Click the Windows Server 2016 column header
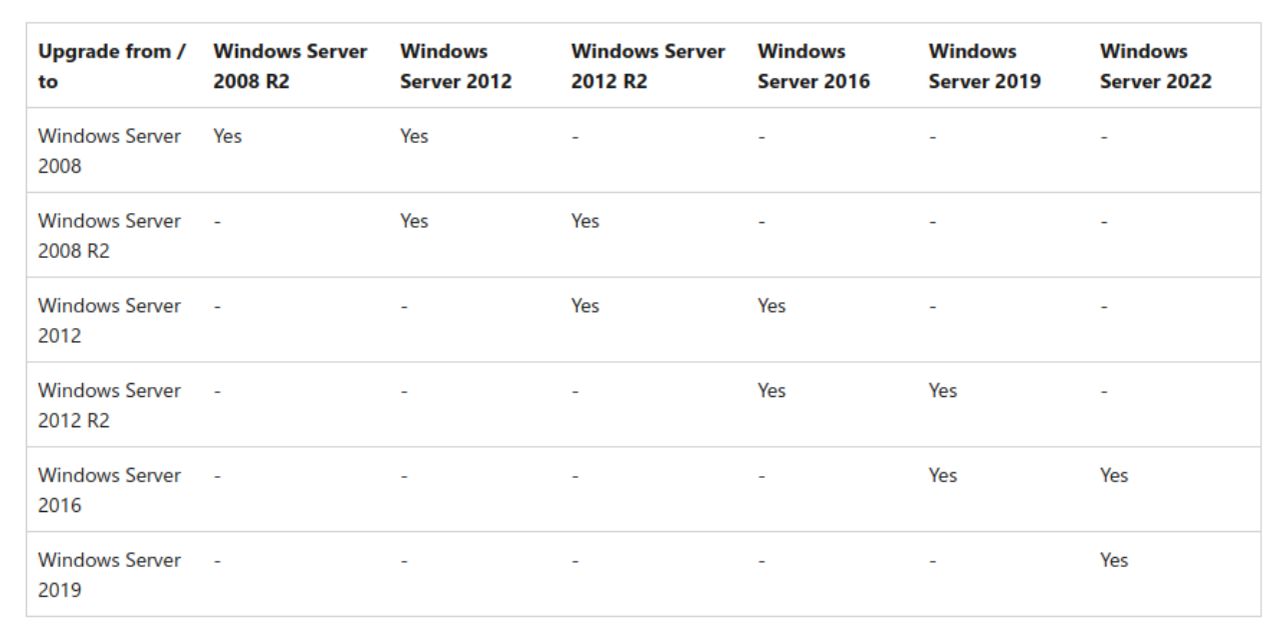 (813, 66)
